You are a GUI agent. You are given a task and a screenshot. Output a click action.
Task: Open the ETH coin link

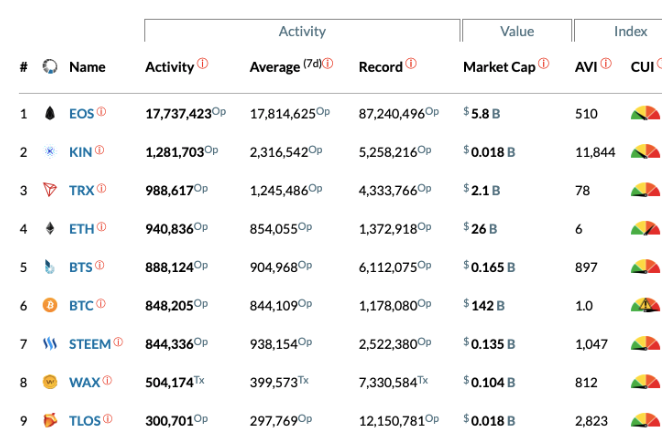coord(81,229)
